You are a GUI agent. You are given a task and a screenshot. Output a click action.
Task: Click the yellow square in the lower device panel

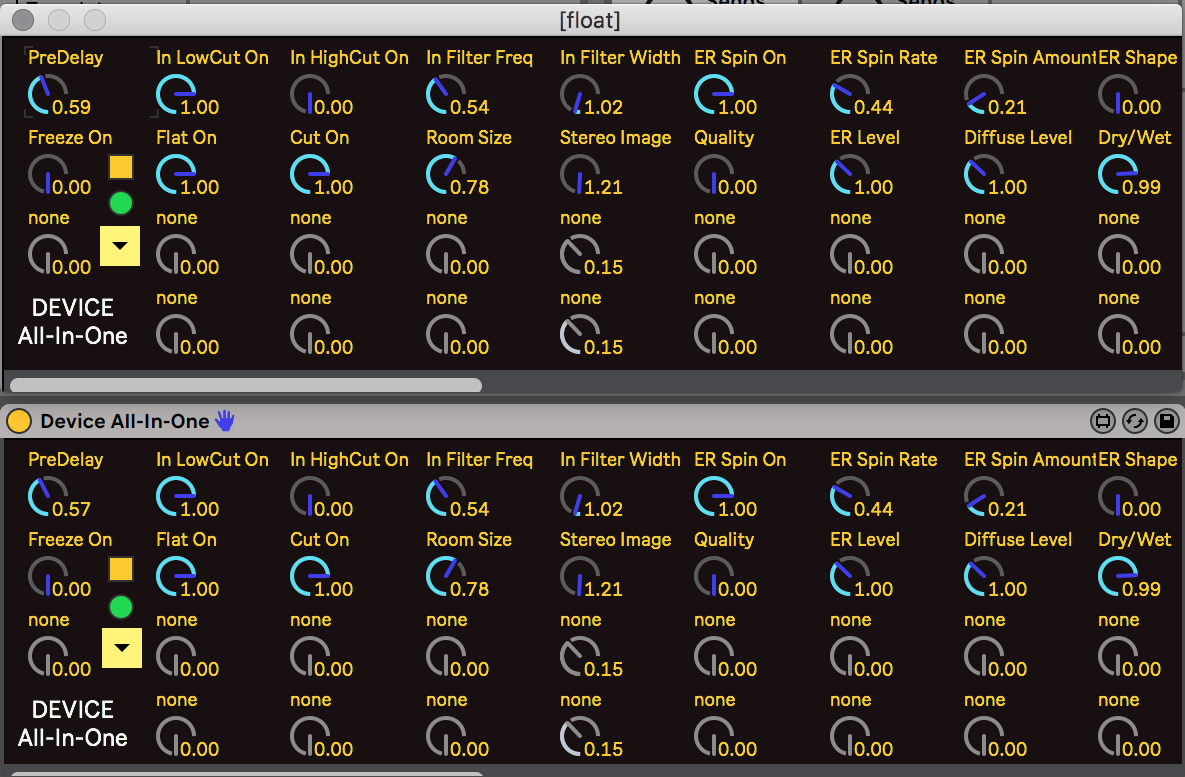[x=121, y=569]
